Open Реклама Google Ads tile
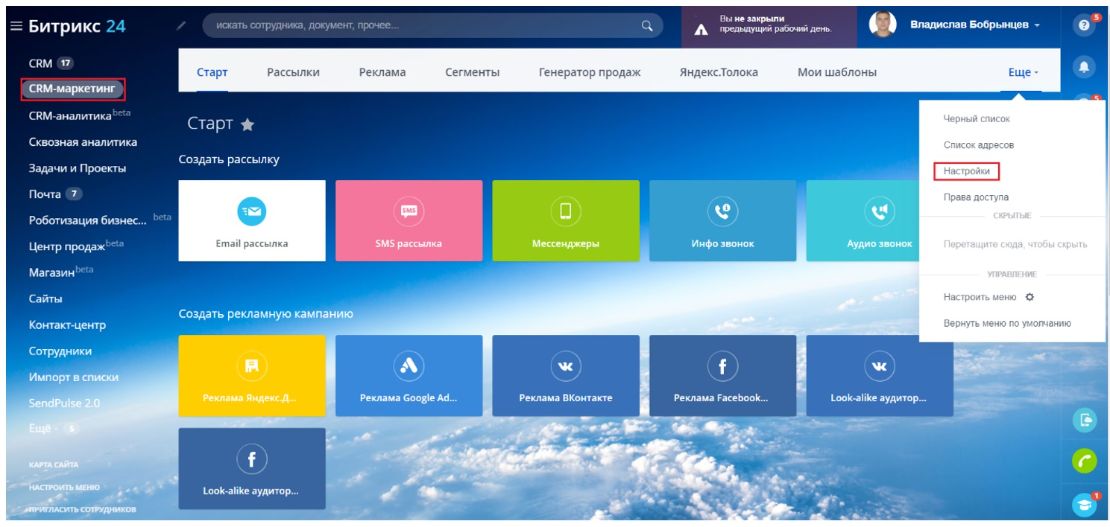Viewport: 1110px width, 527px height. coord(408,375)
